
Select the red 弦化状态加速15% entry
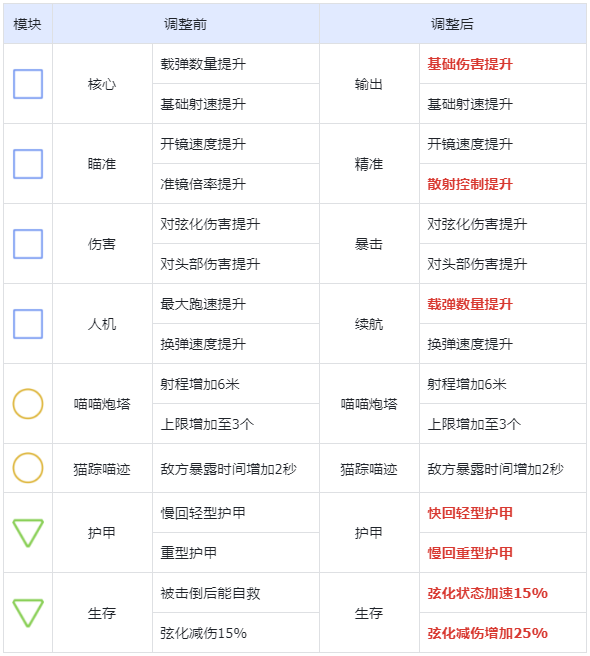click(x=487, y=593)
